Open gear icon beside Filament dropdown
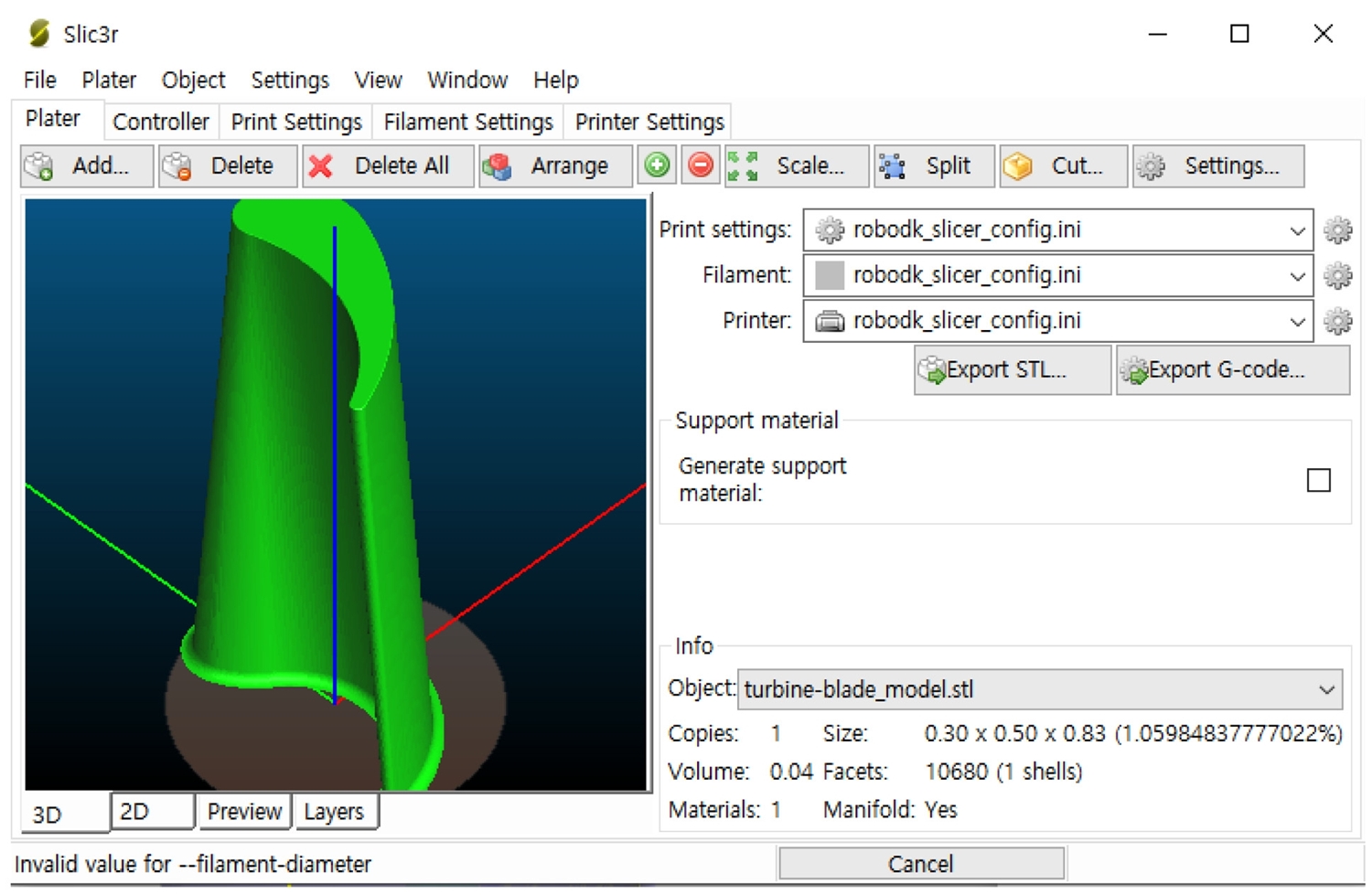Screen dimensions: 1372x895 point(1337,275)
